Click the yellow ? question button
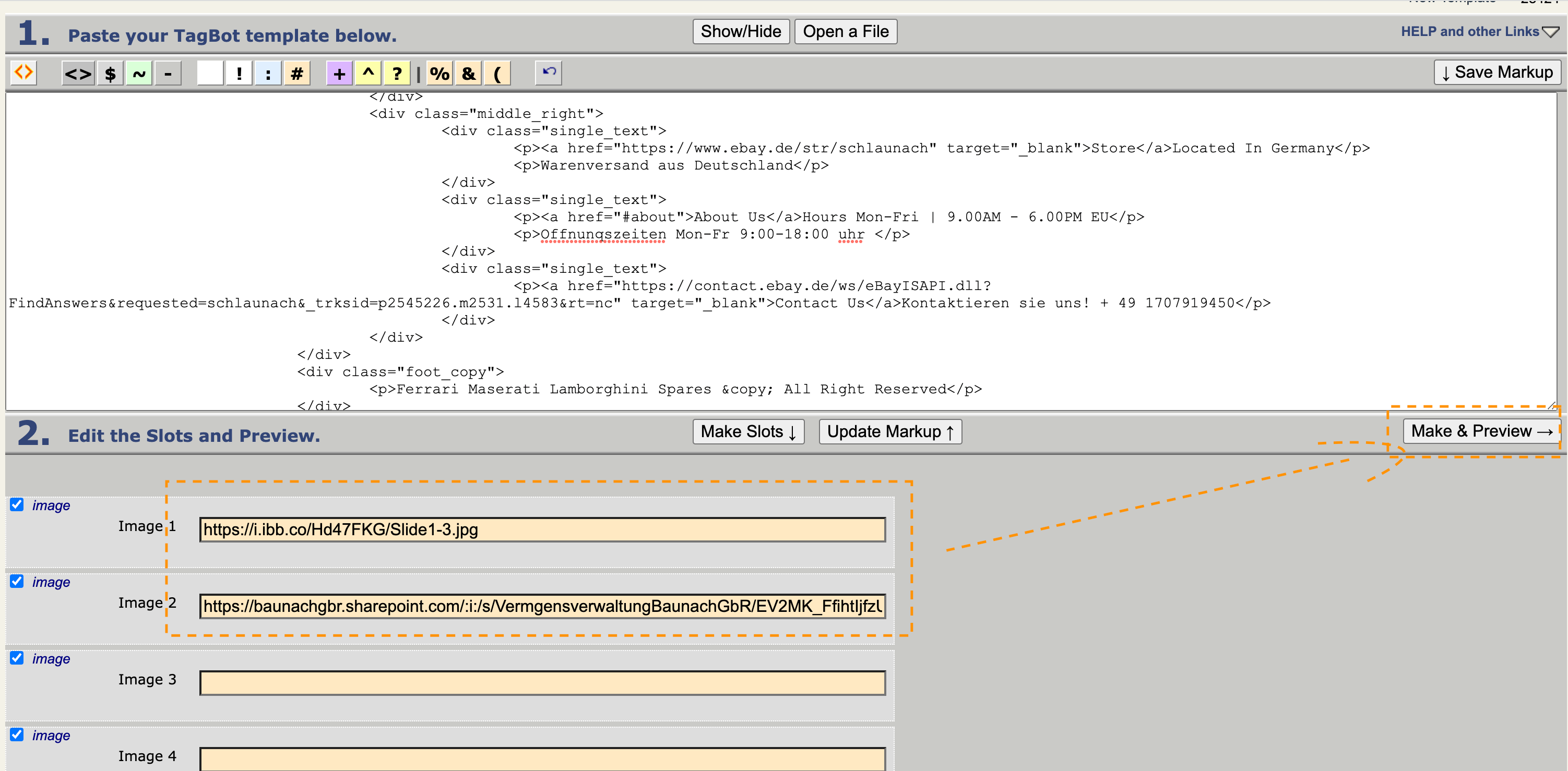The width and height of the screenshot is (1568, 771). (397, 74)
